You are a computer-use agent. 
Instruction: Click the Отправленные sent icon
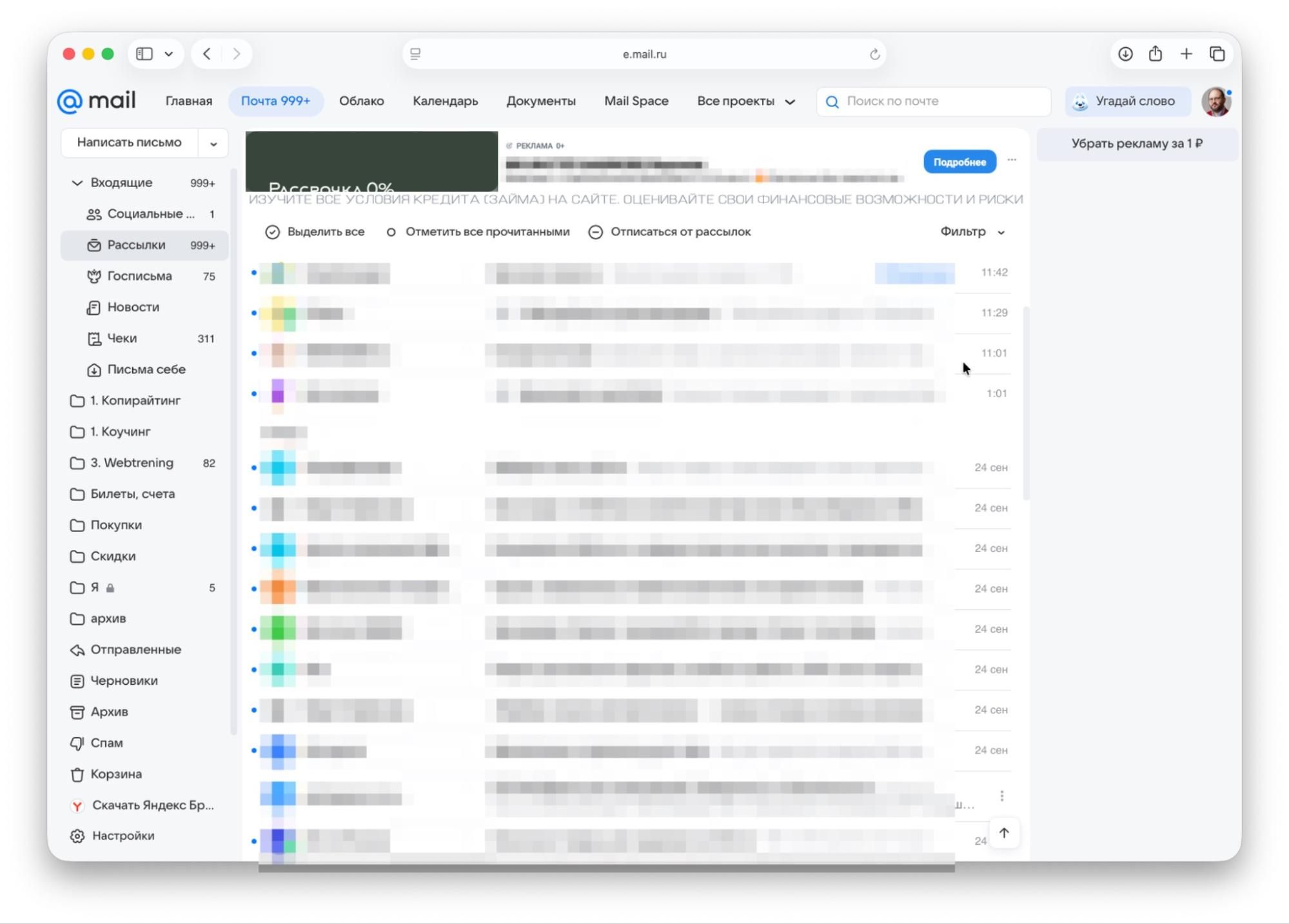coord(77,650)
